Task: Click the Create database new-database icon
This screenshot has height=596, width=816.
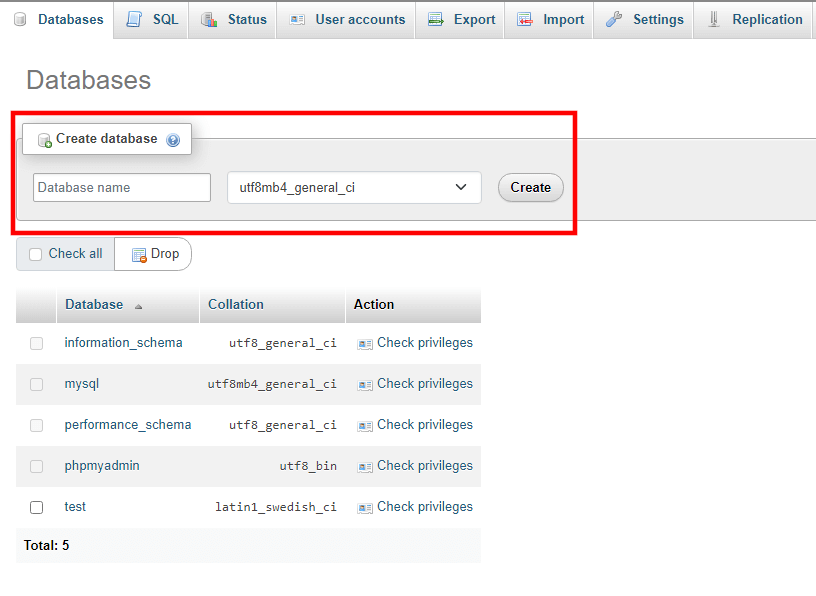Action: click(45, 140)
